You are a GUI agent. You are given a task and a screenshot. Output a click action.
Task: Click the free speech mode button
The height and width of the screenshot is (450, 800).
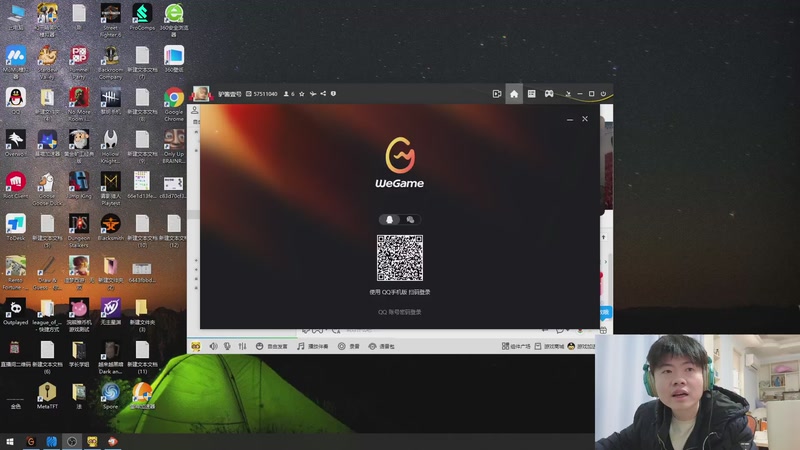pos(271,346)
